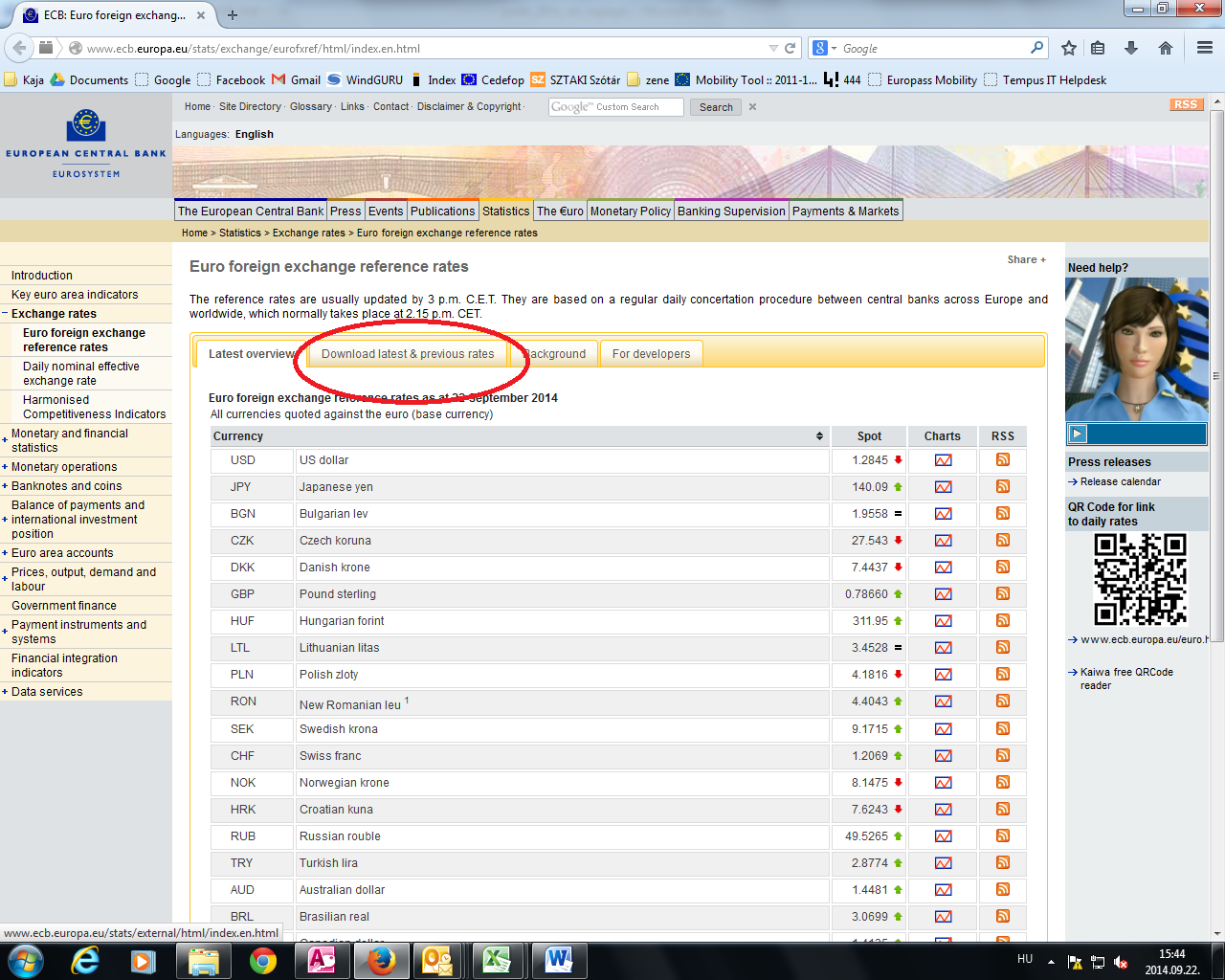
Task: Open Excel from the taskbar
Action: pyautogui.click(x=497, y=961)
